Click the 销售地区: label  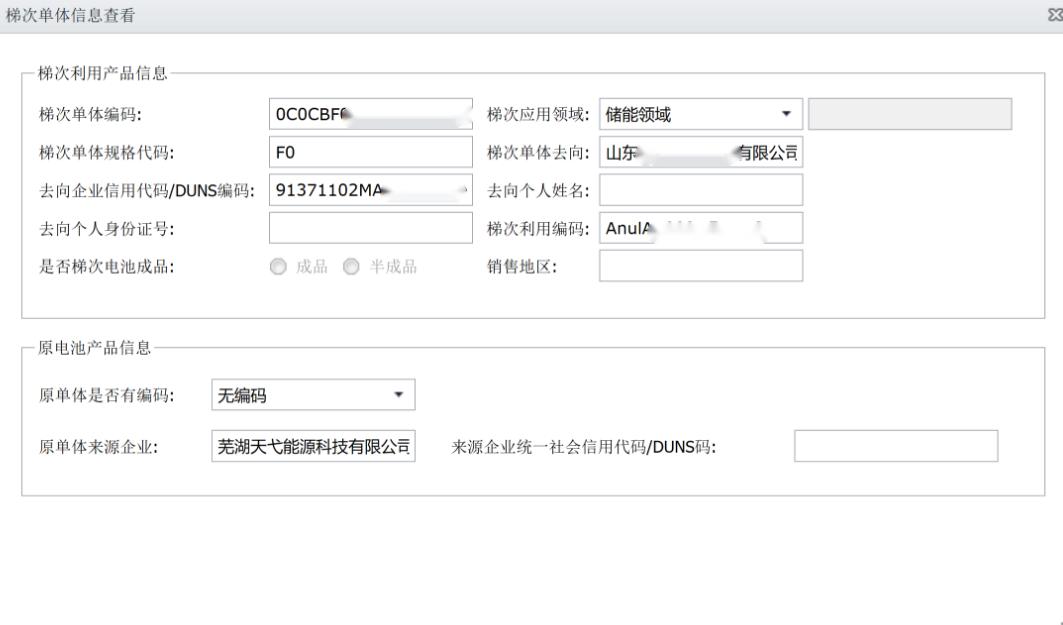pos(522,266)
